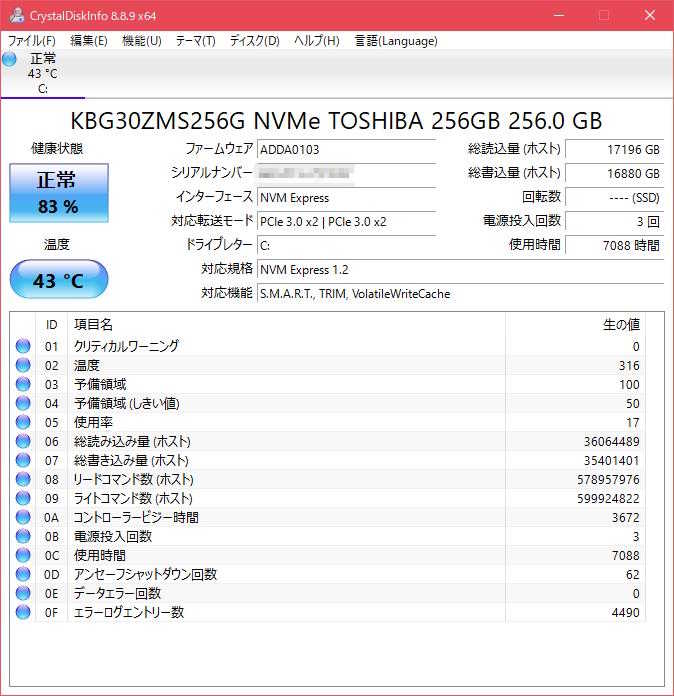Click raw value 4490 for error log entries
The image size is (674, 696).
coord(626,613)
